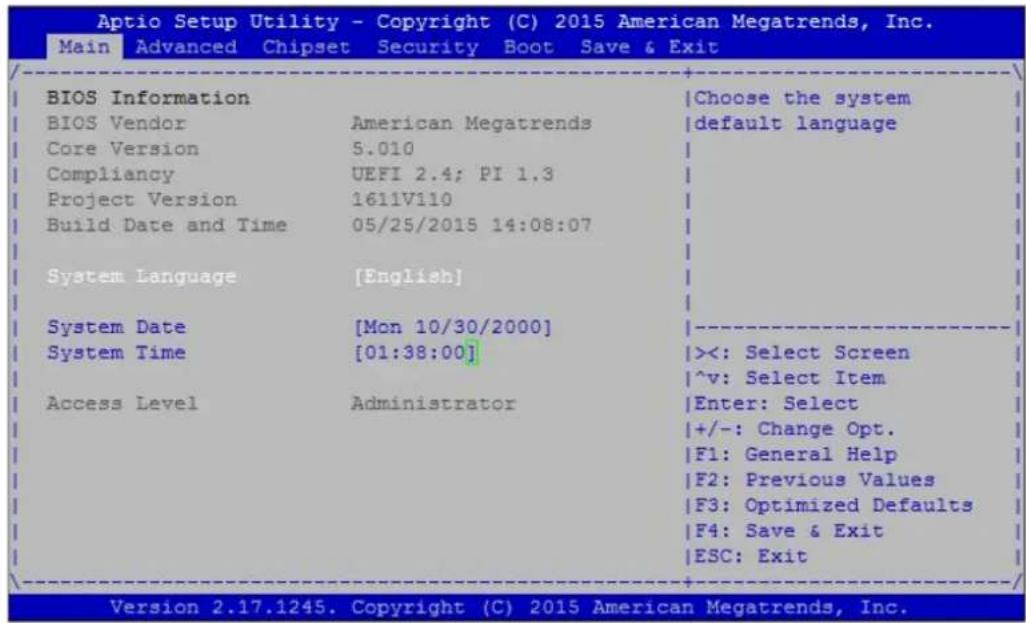Click the American Megatrends vendor value
The height and width of the screenshot is (623, 1026).
point(471,123)
